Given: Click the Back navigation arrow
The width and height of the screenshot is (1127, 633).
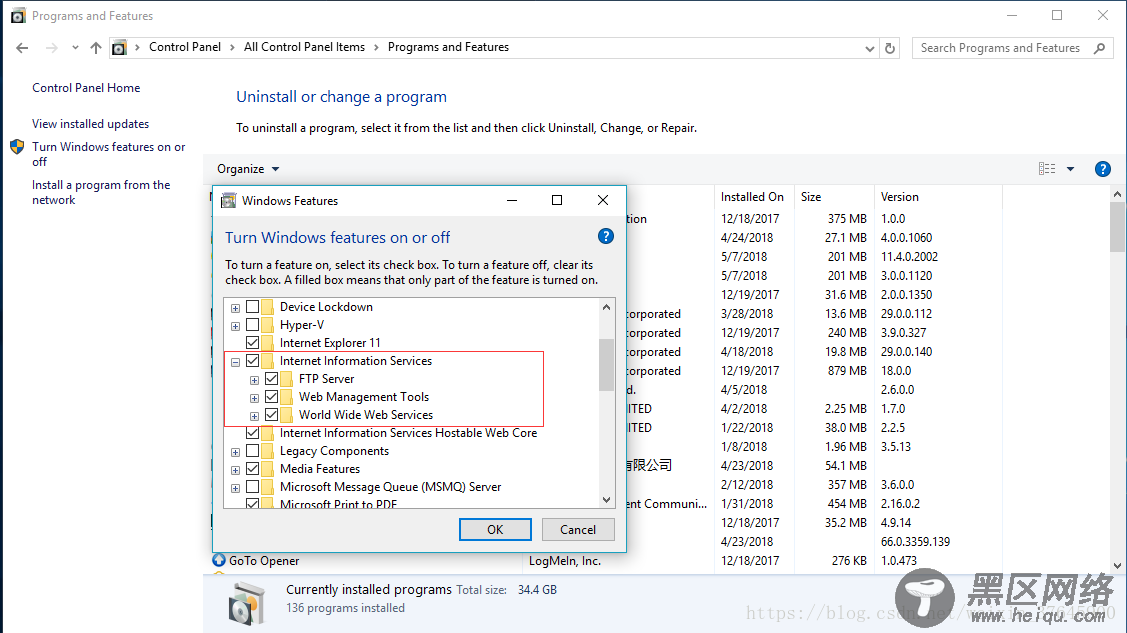Looking at the screenshot, I should 22,48.
